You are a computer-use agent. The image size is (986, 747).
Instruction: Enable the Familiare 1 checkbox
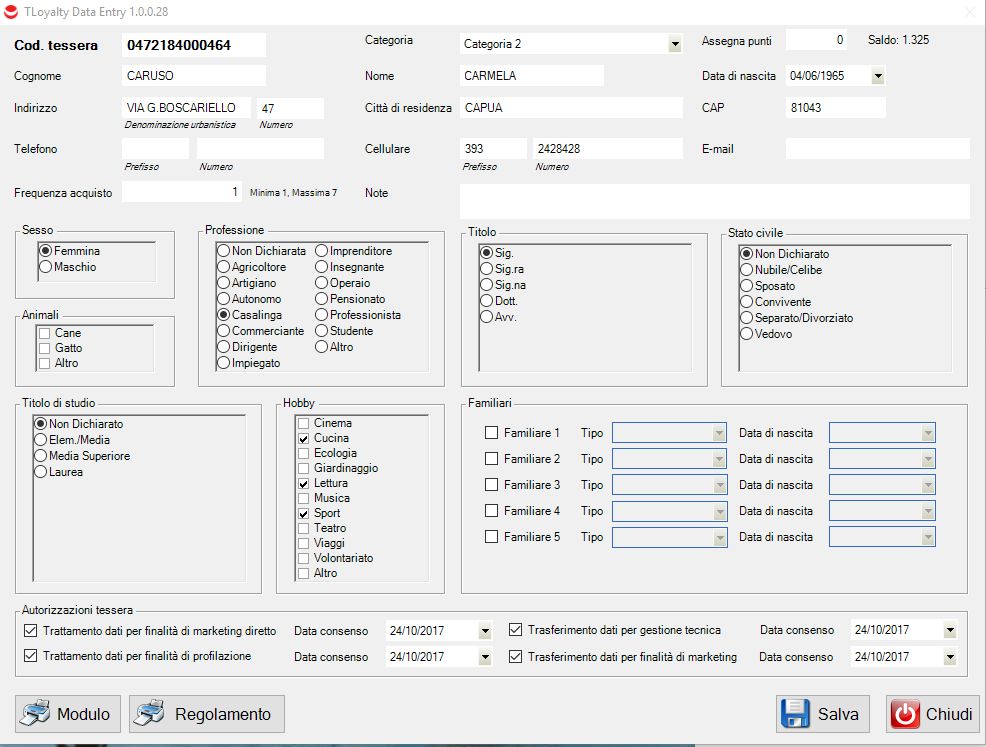pos(491,433)
